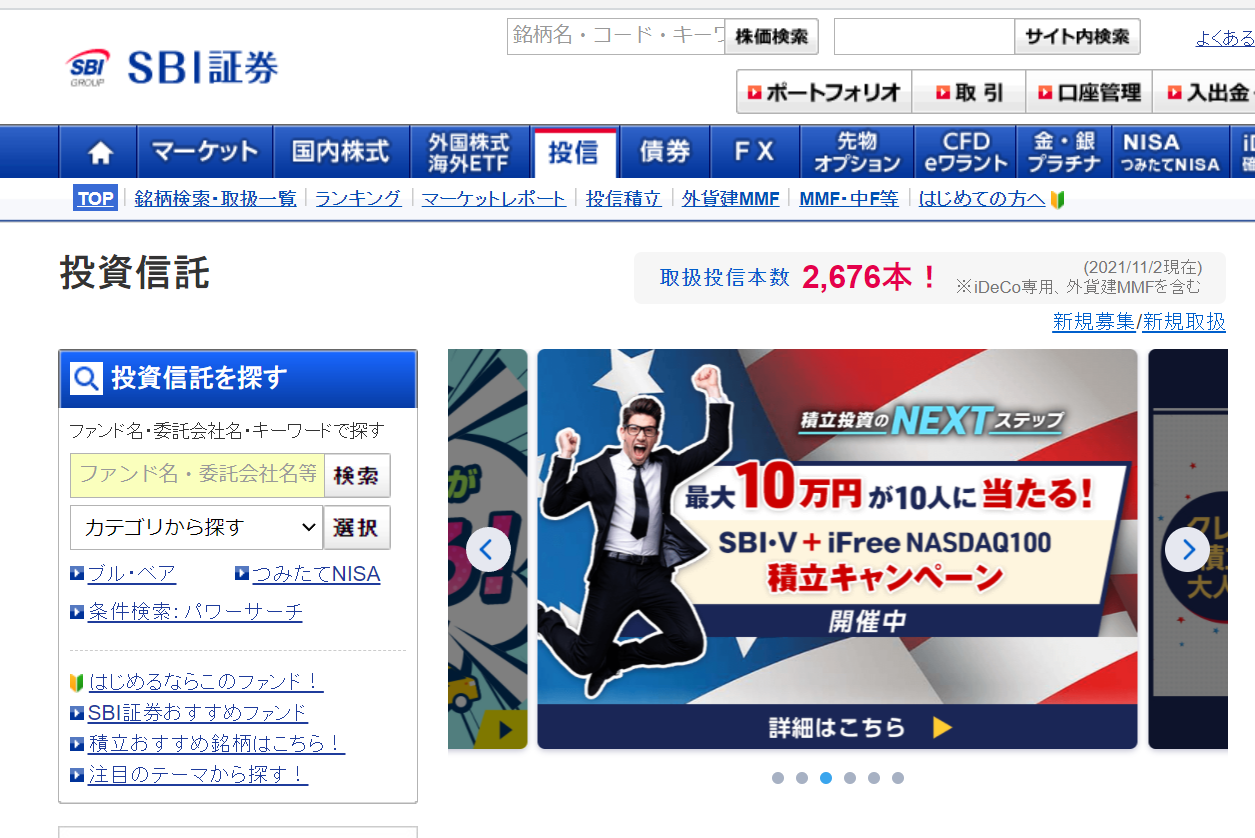Open はじめるならこのファンド！ link
1255x838 pixels.
pos(206,682)
